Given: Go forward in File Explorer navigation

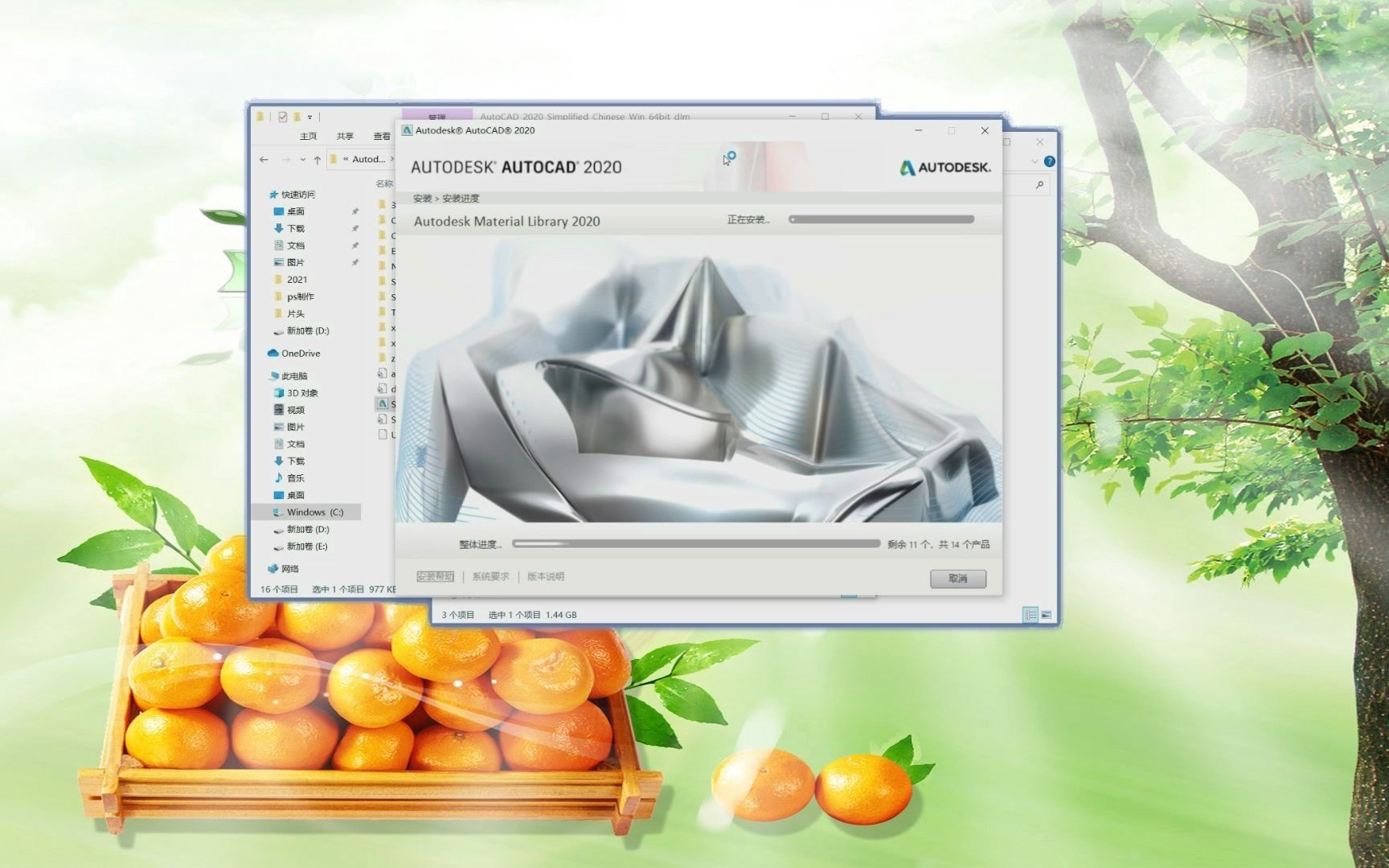Looking at the screenshot, I should [285, 159].
